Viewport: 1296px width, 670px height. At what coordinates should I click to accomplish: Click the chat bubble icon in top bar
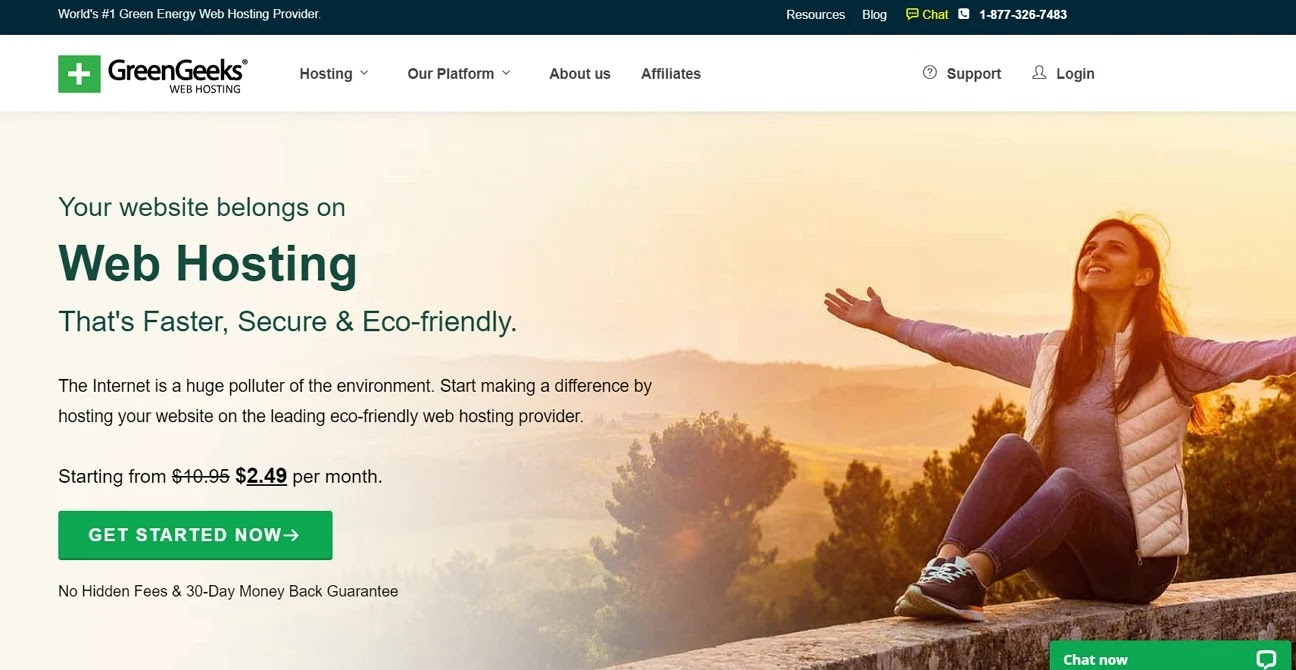912,14
